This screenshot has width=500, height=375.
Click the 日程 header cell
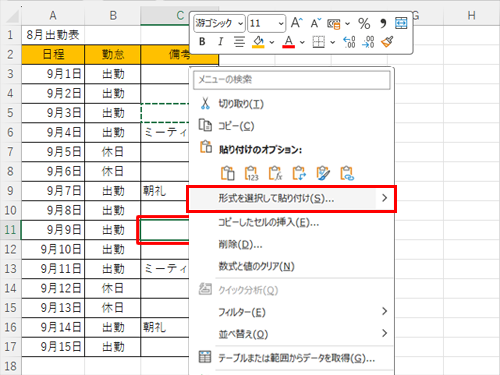coord(53,54)
